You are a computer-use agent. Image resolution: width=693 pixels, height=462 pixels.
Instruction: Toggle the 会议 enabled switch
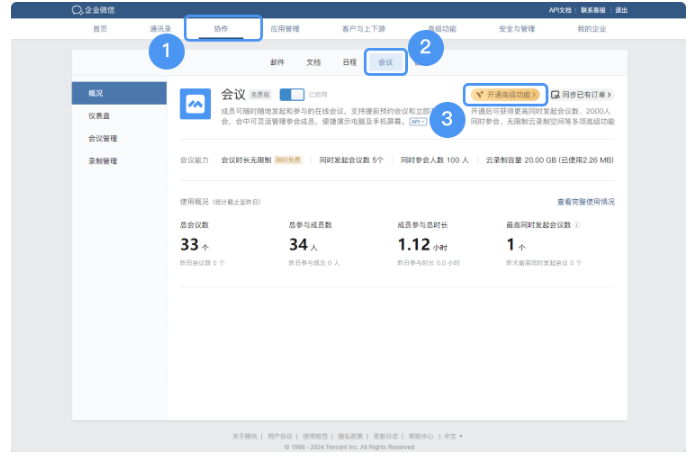click(292, 94)
